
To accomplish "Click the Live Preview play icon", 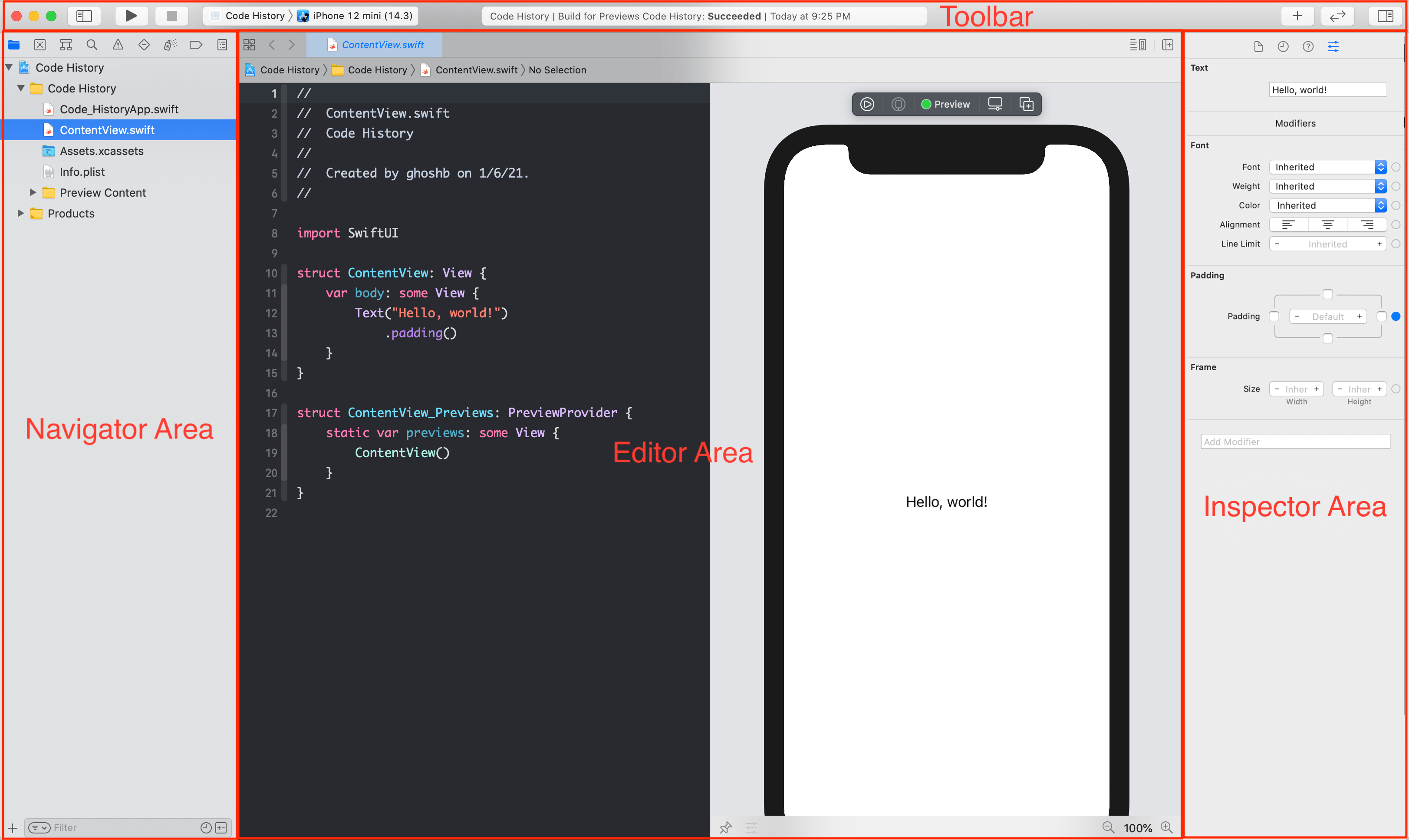I will coord(867,104).
